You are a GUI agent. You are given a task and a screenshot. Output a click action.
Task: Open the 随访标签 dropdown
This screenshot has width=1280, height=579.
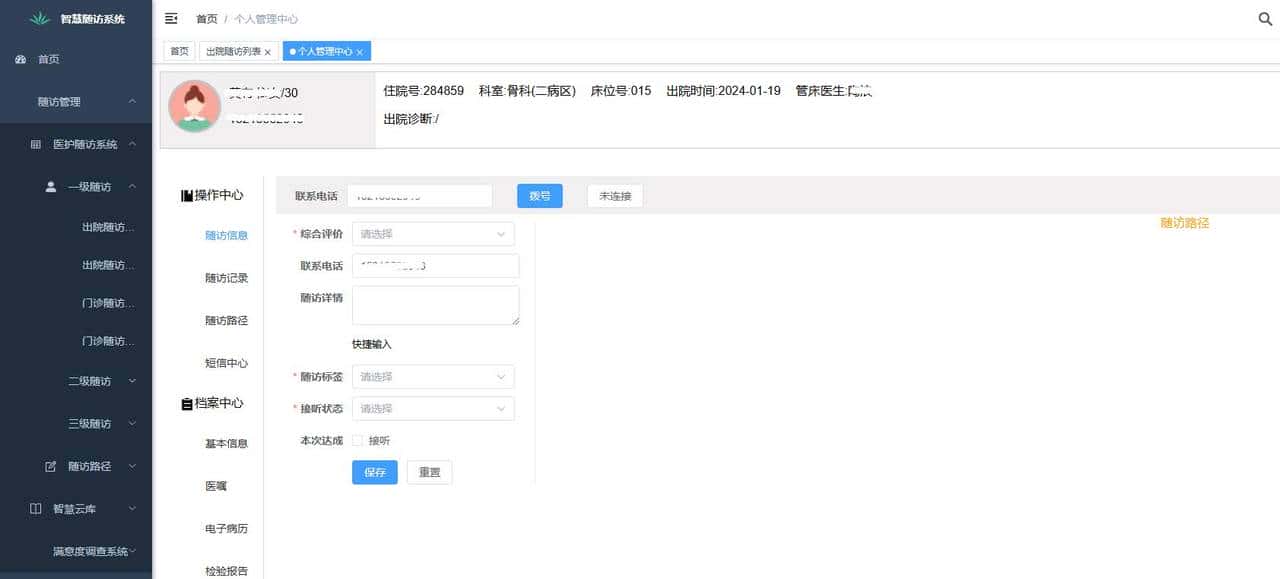(x=432, y=376)
